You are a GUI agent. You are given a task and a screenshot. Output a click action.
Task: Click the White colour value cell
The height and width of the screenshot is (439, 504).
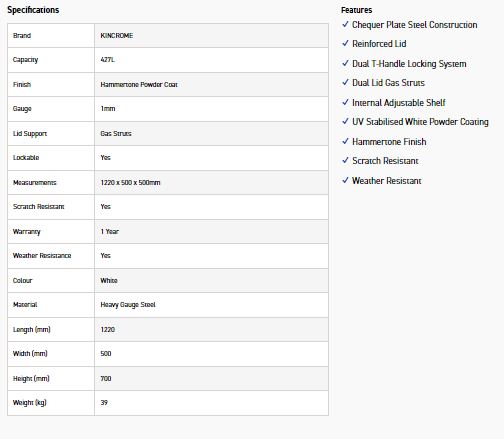point(211,281)
